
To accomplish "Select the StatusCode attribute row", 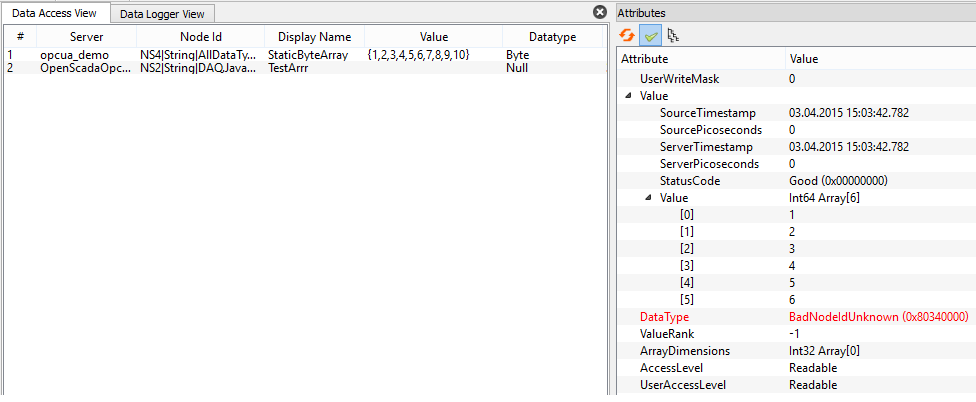I will [x=690, y=181].
